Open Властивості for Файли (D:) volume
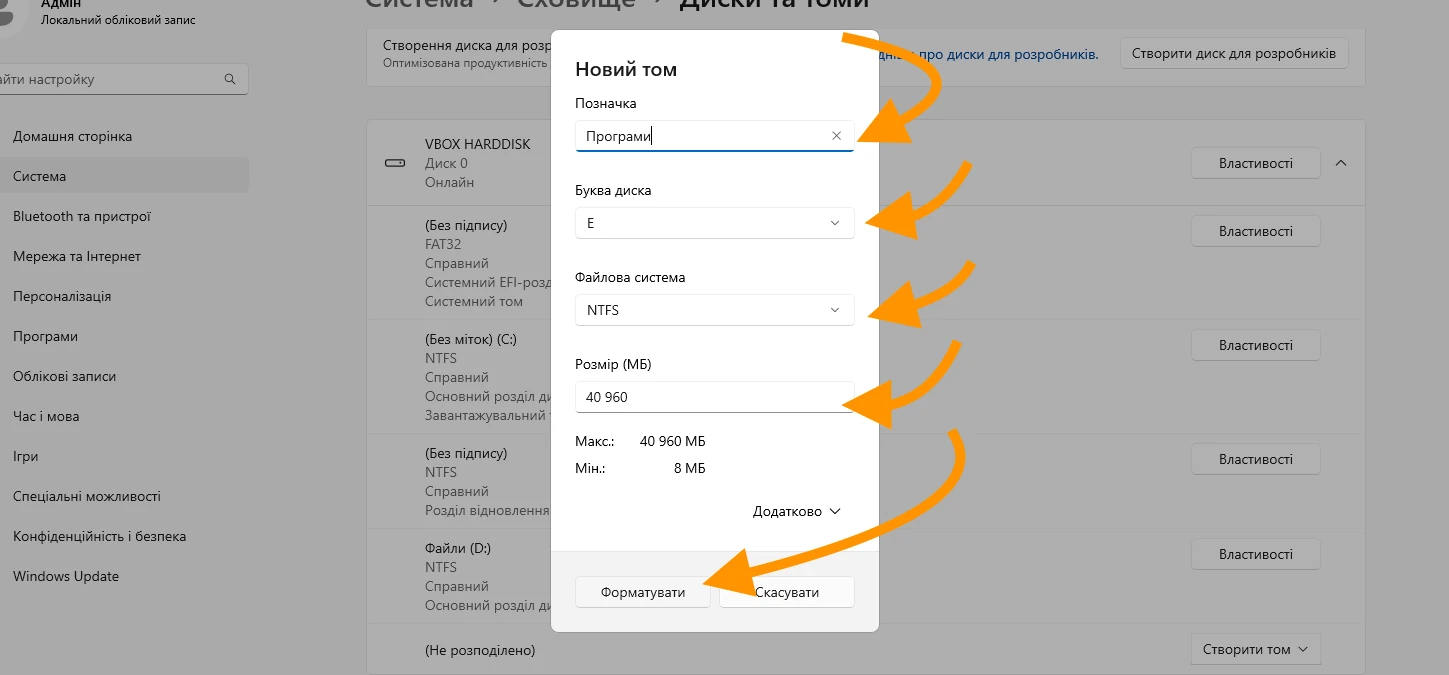The height and width of the screenshot is (675, 1449). point(1256,554)
